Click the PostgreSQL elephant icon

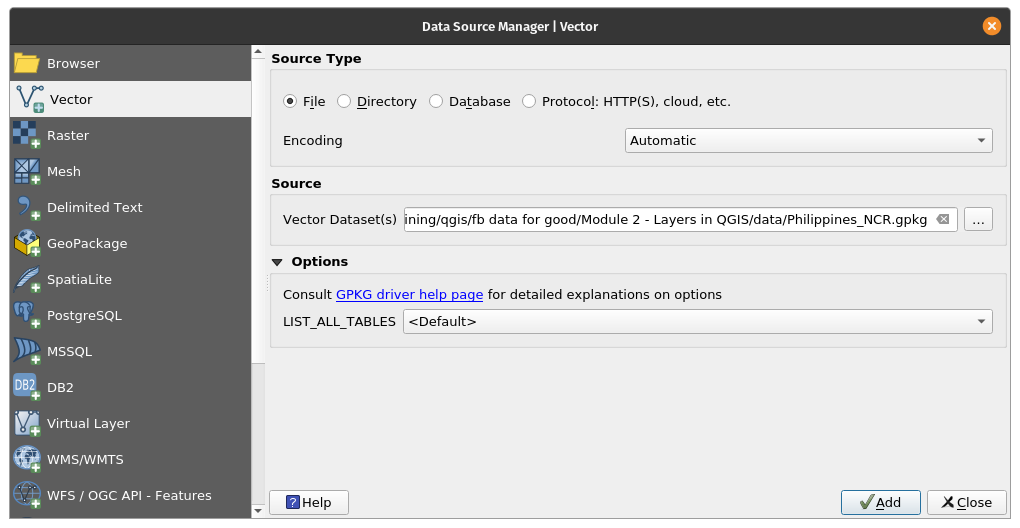click(27, 316)
